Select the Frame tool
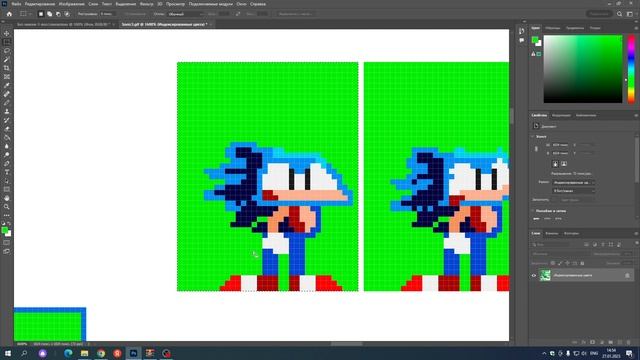 click(x=7, y=76)
